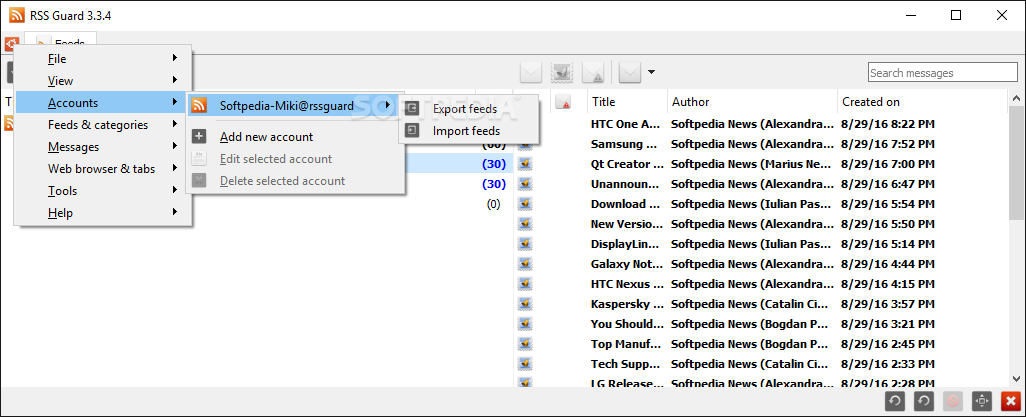Viewport: 1026px width, 417px height.
Task: Open the main menu icon at the tab bar
Action: point(11,45)
